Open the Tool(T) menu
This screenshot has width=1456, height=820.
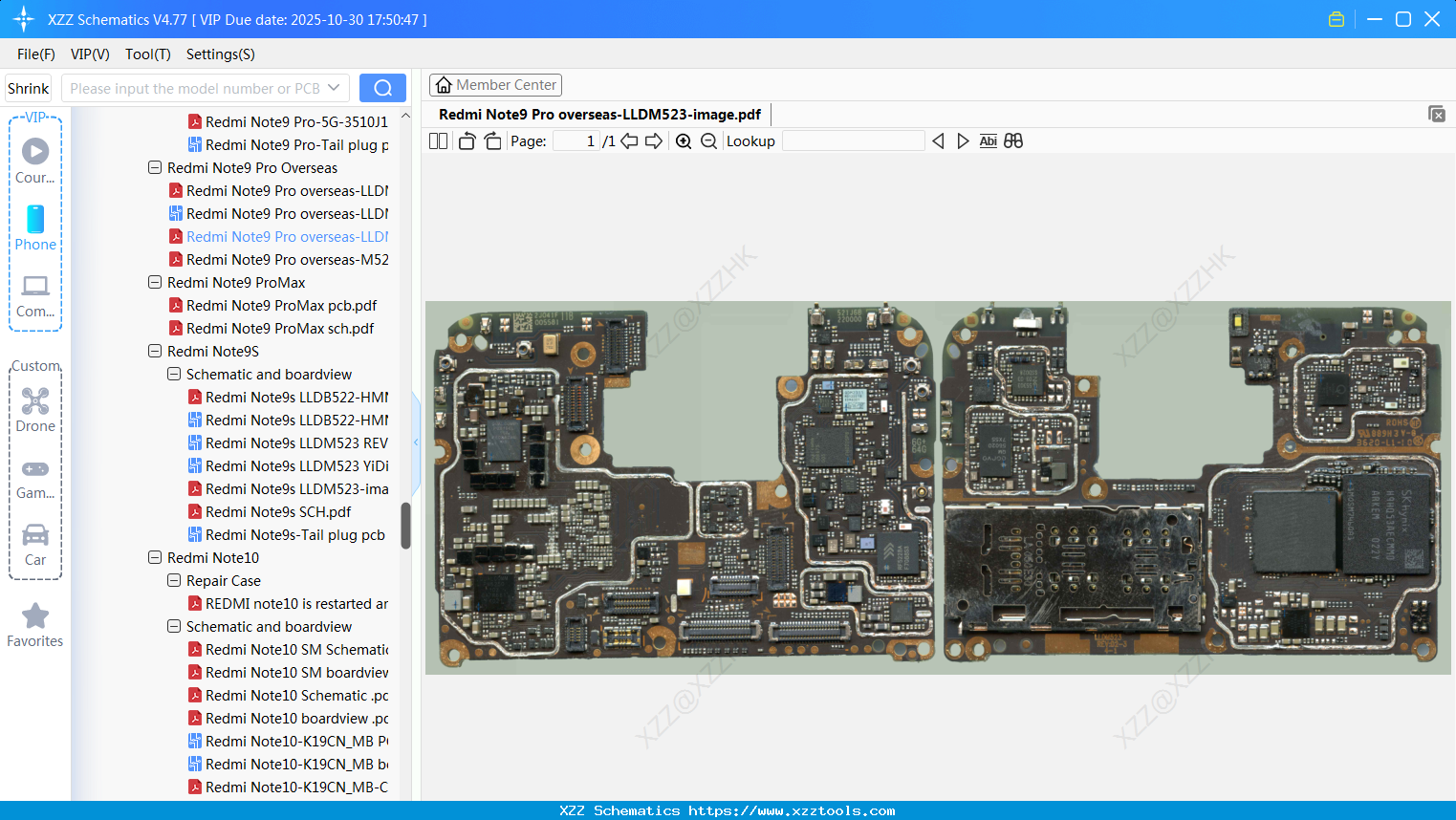coord(148,54)
